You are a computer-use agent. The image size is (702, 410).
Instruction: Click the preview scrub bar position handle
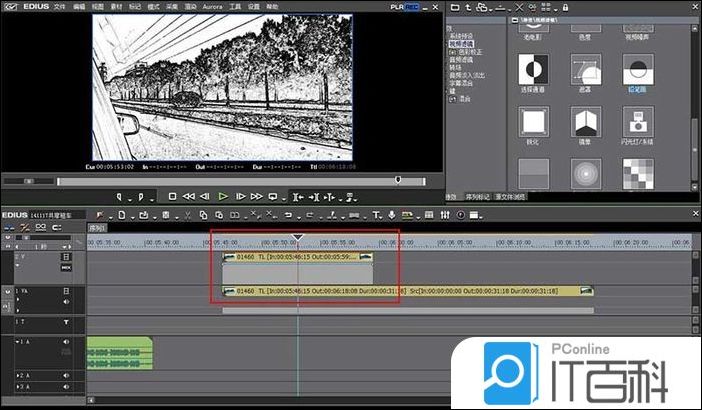pos(398,180)
